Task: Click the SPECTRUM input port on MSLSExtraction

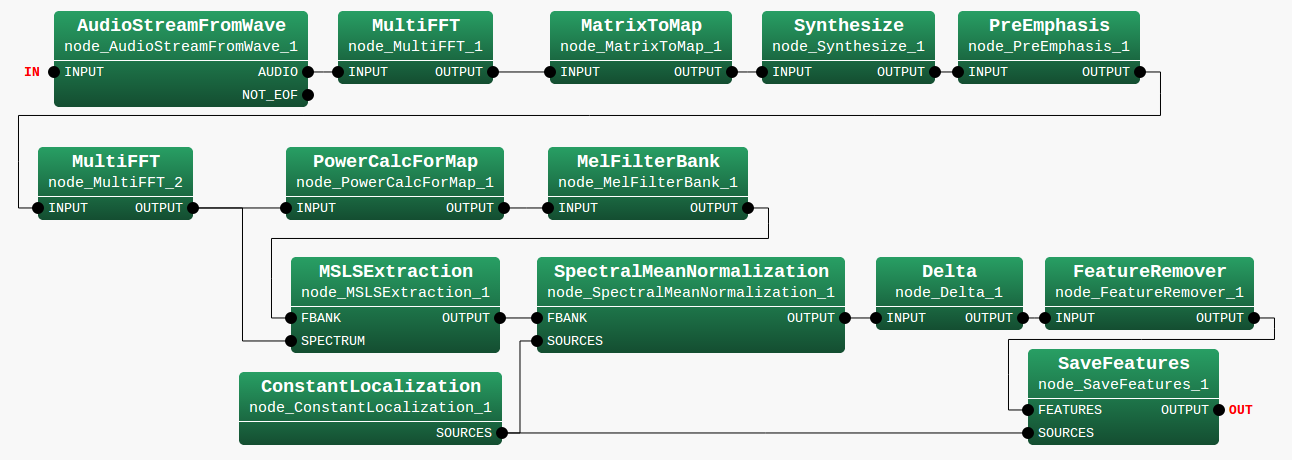Action: [291, 341]
